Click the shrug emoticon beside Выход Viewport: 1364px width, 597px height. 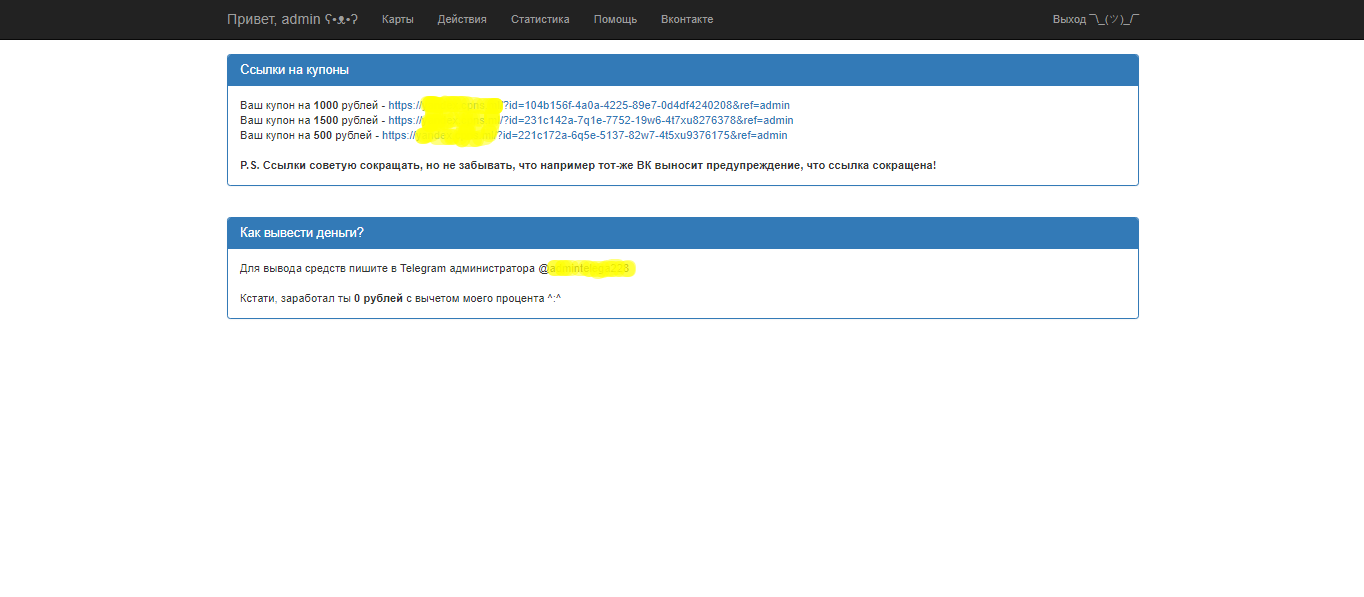point(1114,19)
